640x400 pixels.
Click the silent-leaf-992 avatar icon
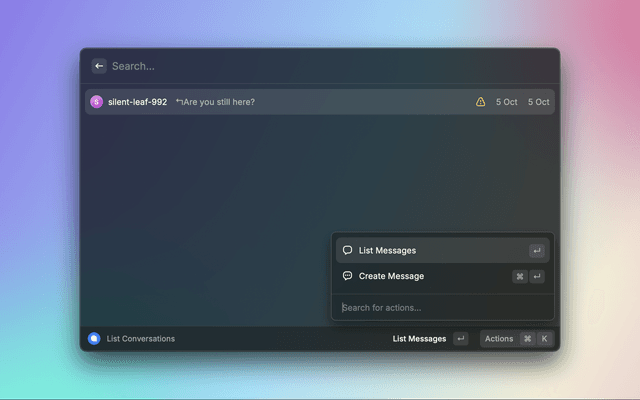(x=97, y=102)
